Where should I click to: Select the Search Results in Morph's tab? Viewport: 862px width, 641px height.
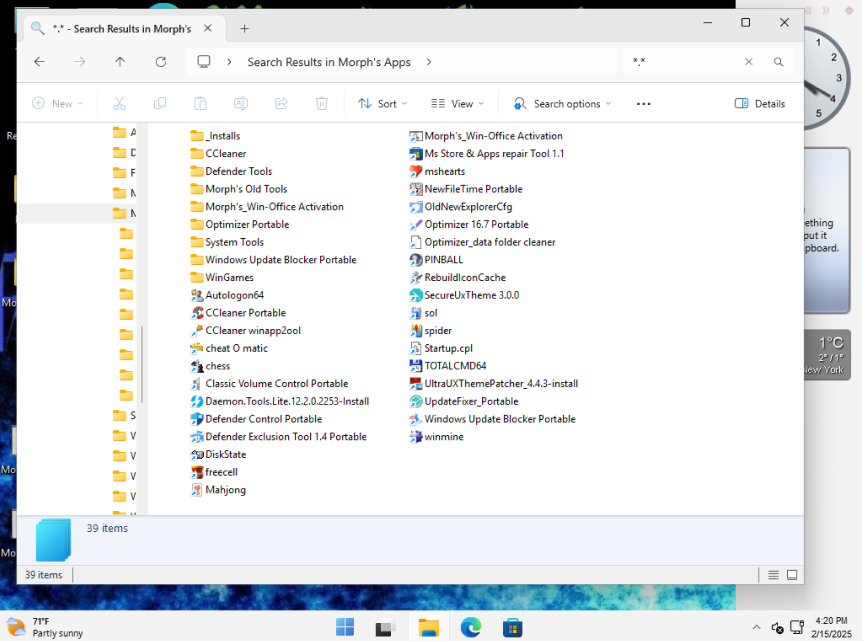(x=122, y=29)
